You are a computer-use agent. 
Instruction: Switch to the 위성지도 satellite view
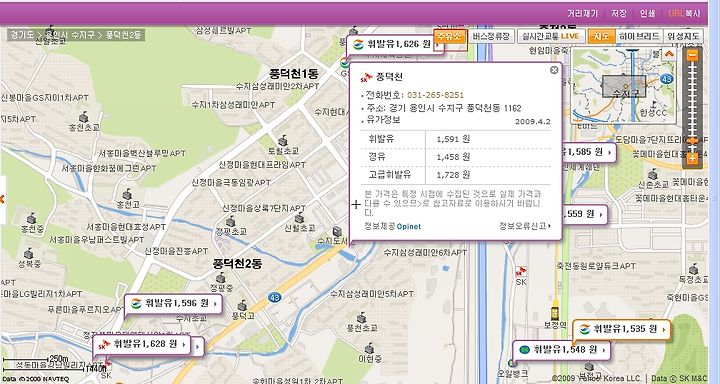pos(683,36)
